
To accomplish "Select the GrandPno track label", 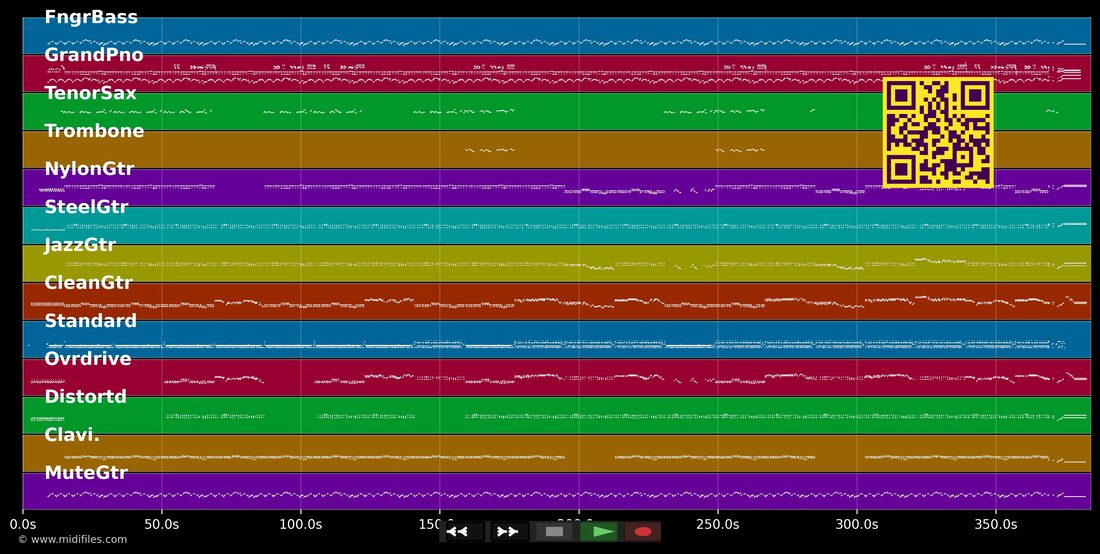I will [x=94, y=55].
